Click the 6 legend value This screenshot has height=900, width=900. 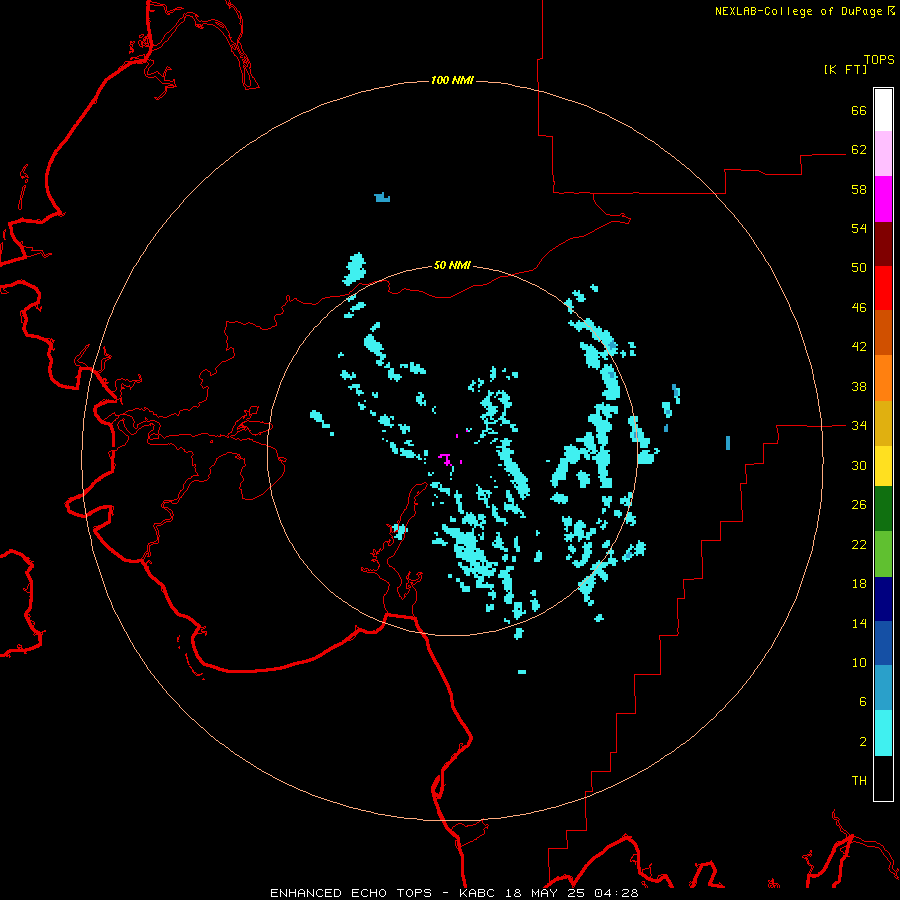[863, 702]
